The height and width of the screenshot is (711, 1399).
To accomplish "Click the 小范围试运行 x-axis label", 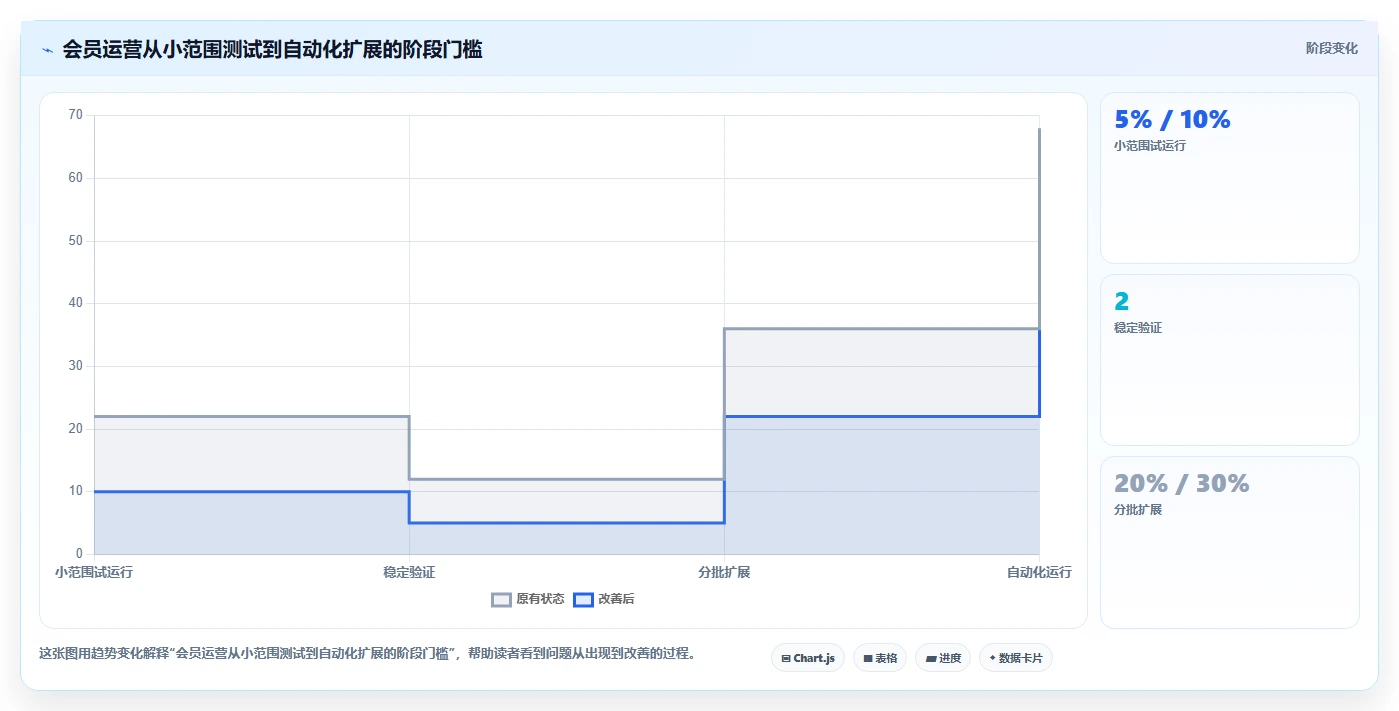I will click(x=94, y=573).
